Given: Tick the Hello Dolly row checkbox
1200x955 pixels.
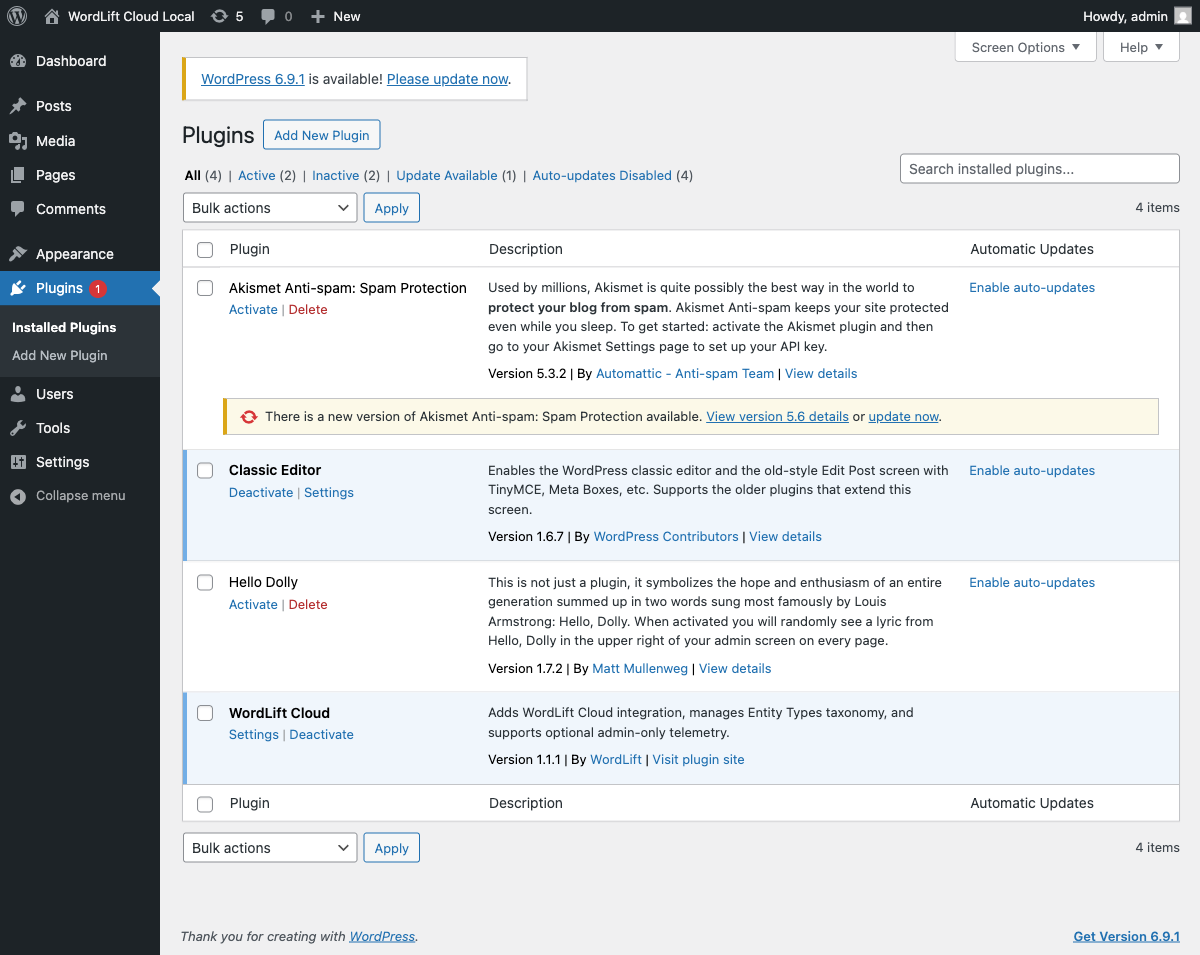Looking at the screenshot, I should tap(205, 582).
